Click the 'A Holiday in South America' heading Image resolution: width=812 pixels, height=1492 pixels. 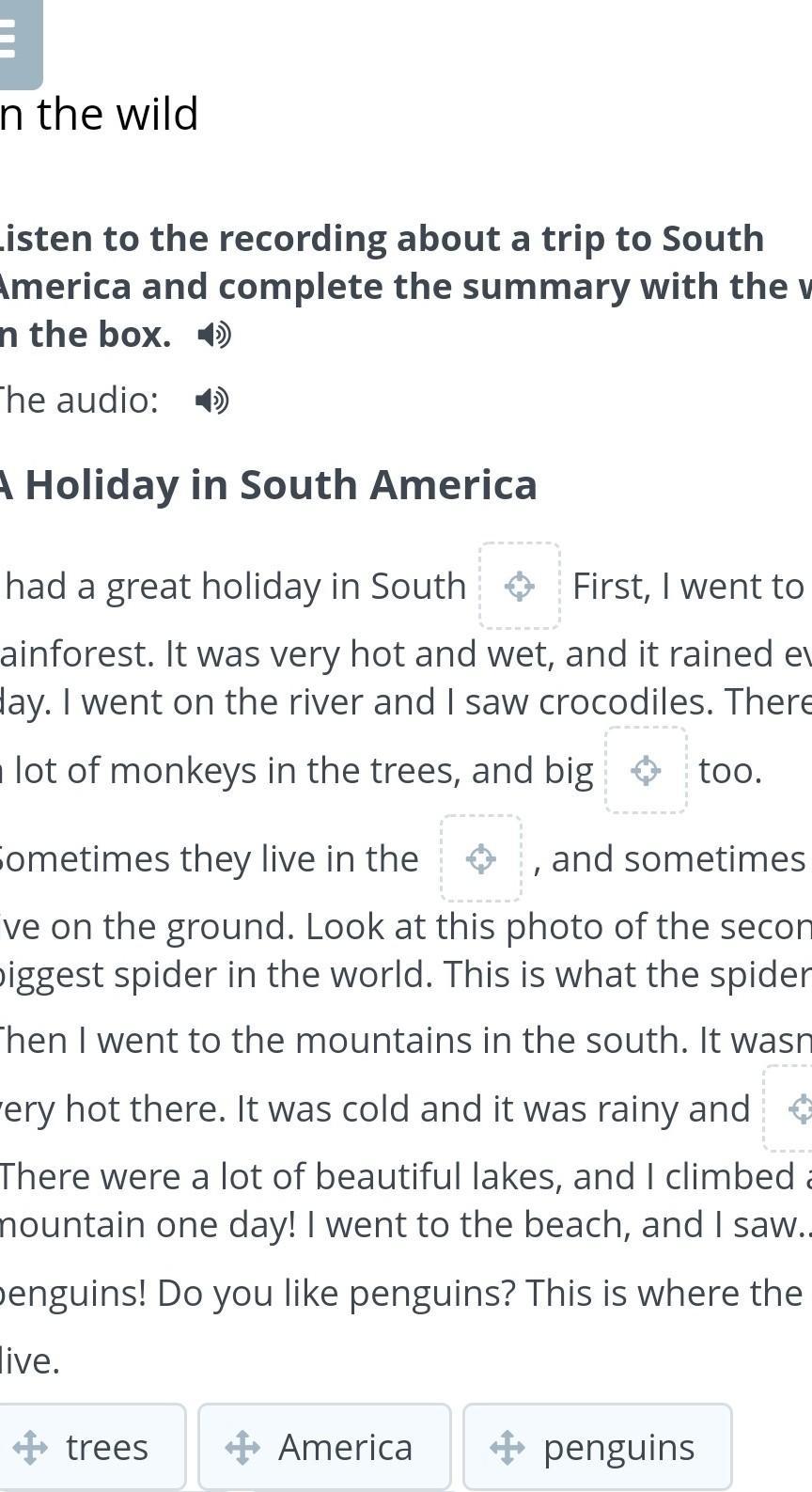coord(269,485)
